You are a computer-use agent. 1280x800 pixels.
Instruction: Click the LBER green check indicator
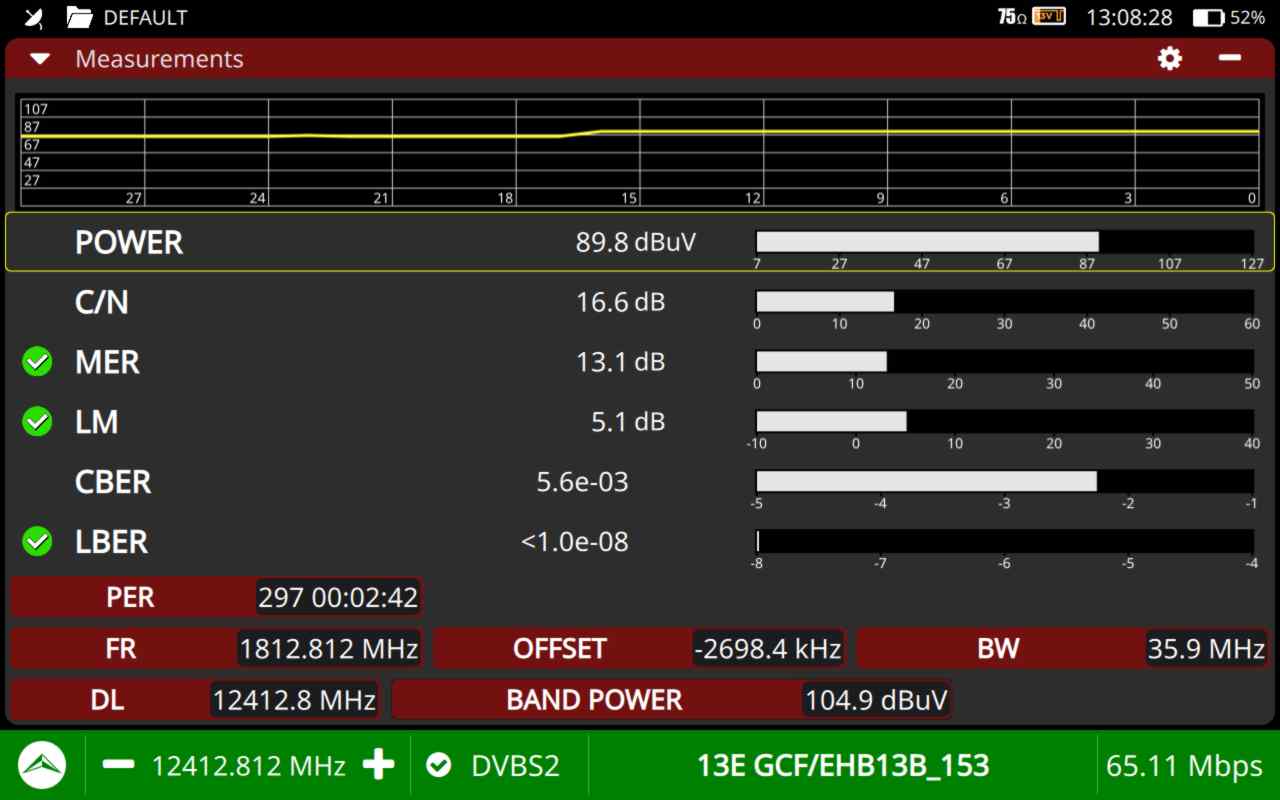(37, 542)
